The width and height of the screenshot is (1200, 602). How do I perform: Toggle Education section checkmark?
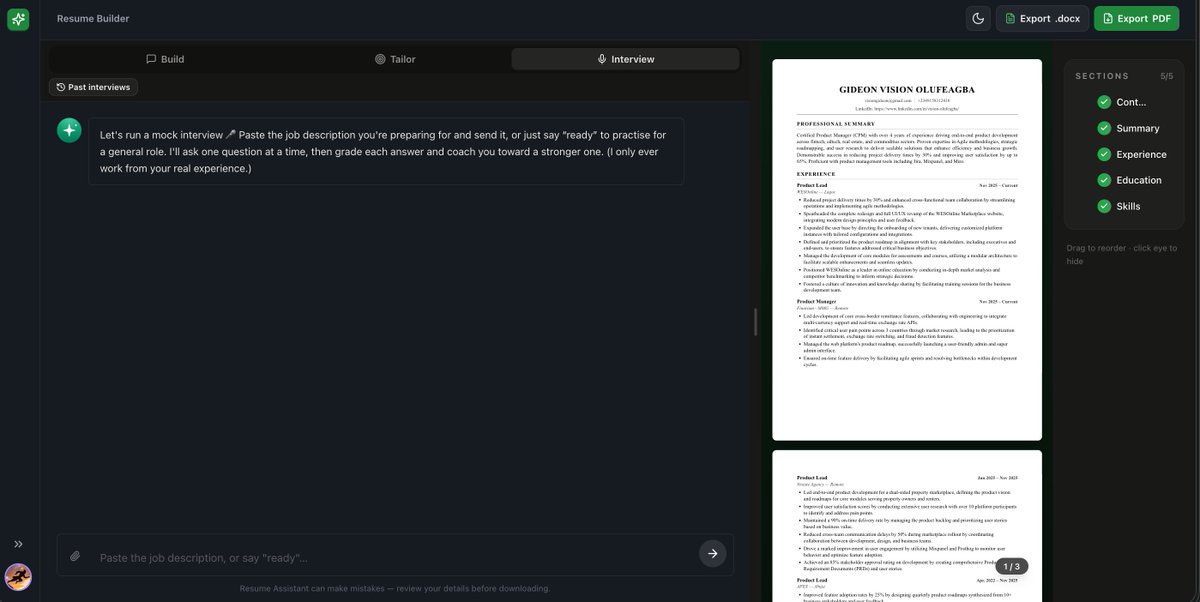[1104, 180]
